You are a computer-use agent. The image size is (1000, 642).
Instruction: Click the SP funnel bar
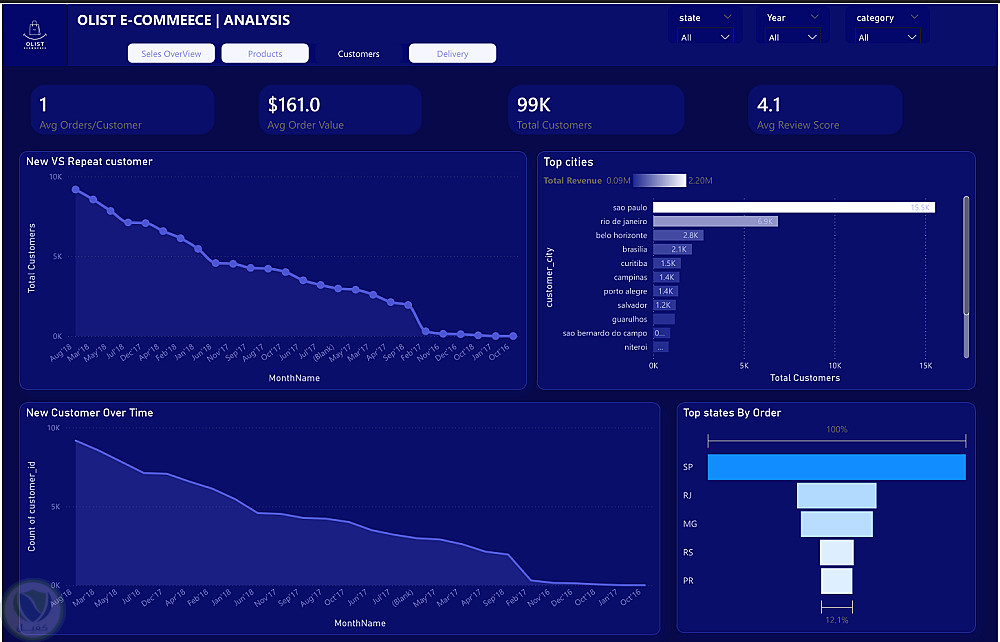tap(837, 467)
